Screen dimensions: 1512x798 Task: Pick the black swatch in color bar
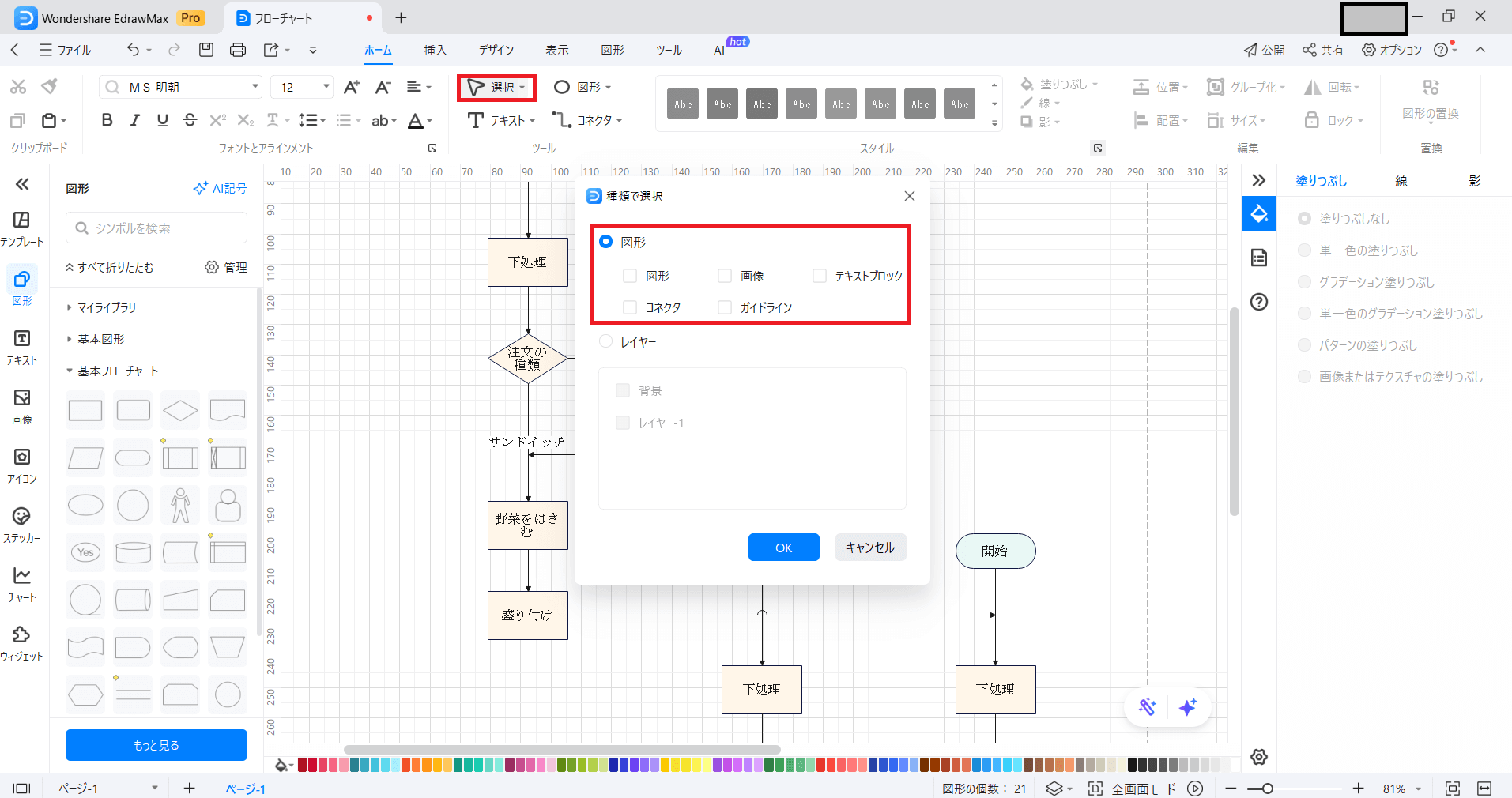coord(1132,765)
